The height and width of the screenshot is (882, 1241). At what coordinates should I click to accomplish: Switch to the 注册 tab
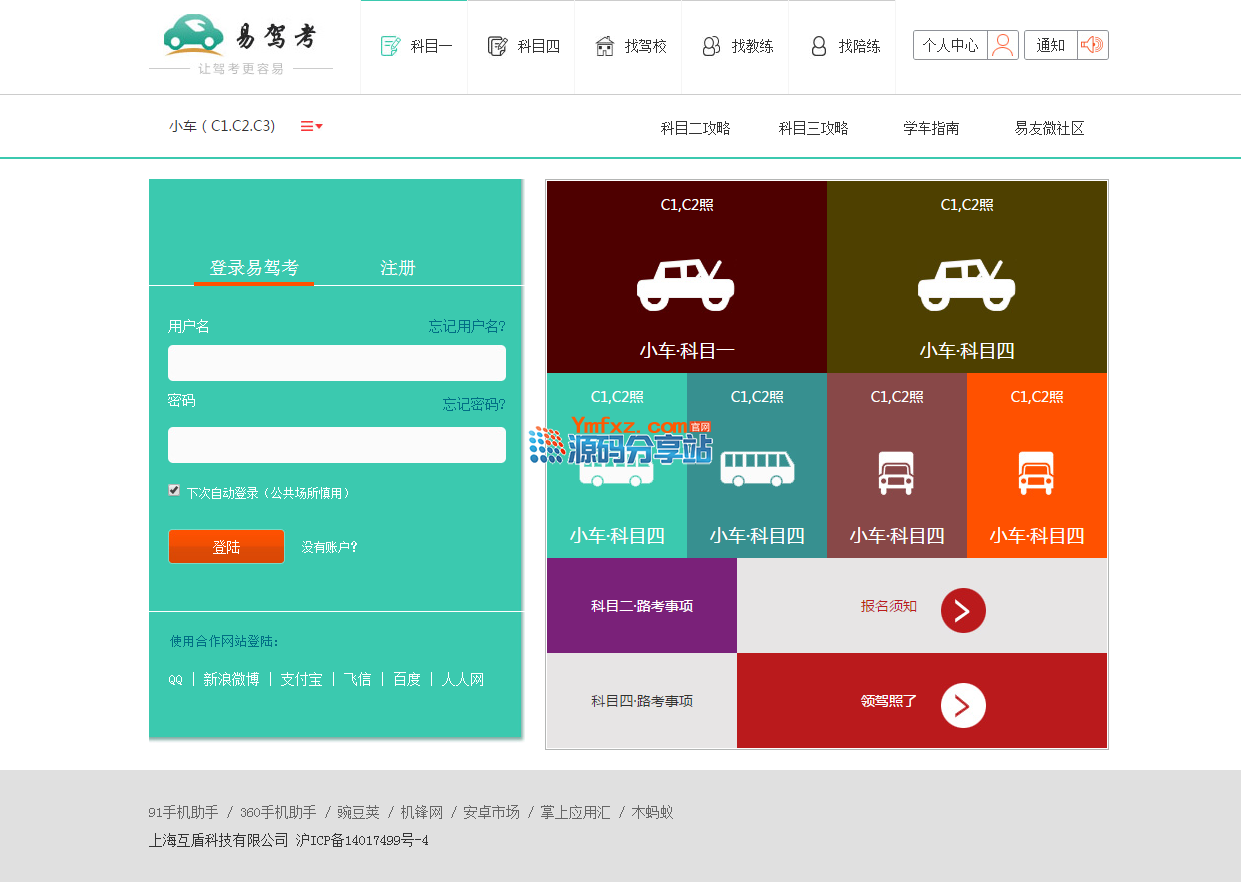click(397, 268)
